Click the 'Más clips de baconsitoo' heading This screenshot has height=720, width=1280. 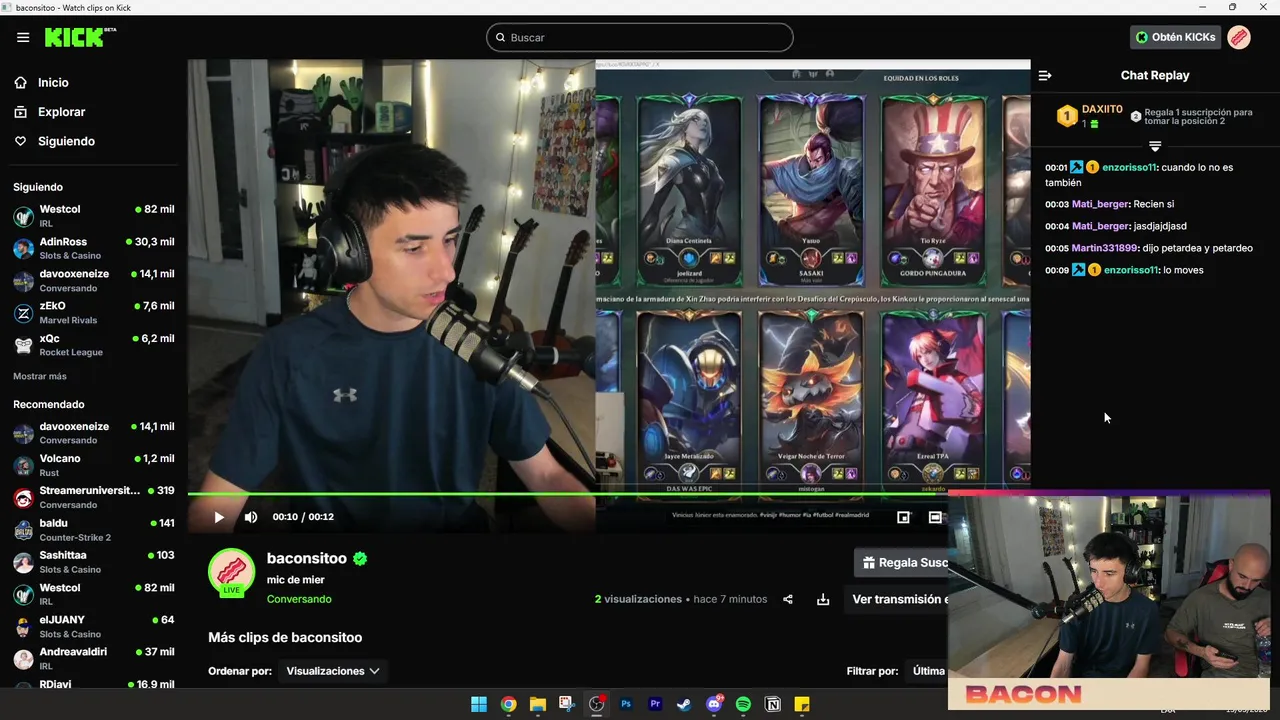tap(285, 637)
